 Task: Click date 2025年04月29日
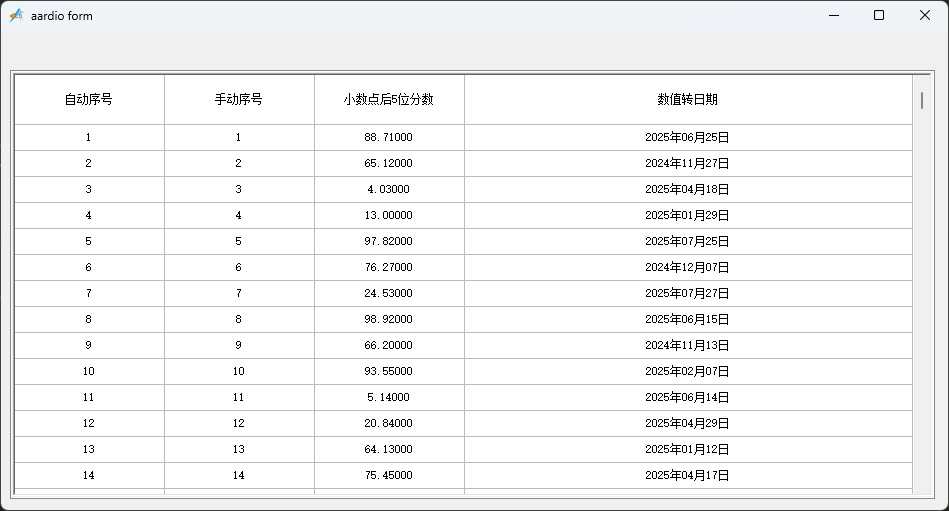tap(688, 424)
